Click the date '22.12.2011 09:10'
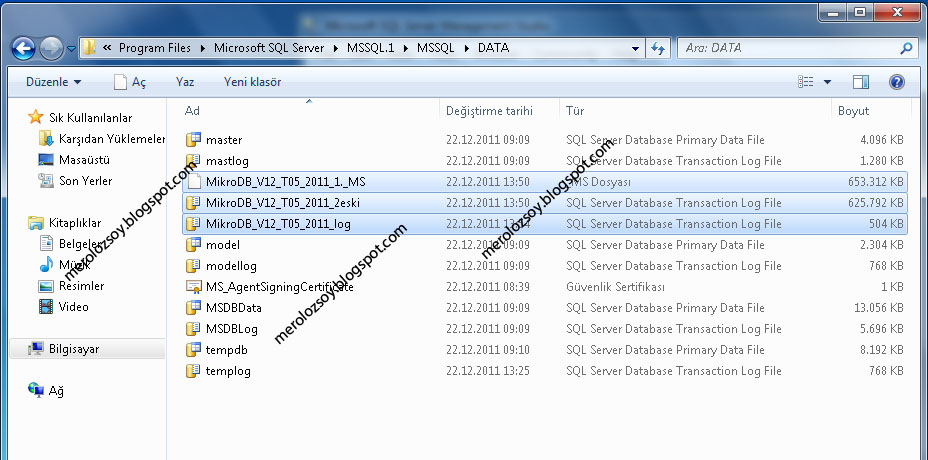The image size is (928, 460). [488, 350]
